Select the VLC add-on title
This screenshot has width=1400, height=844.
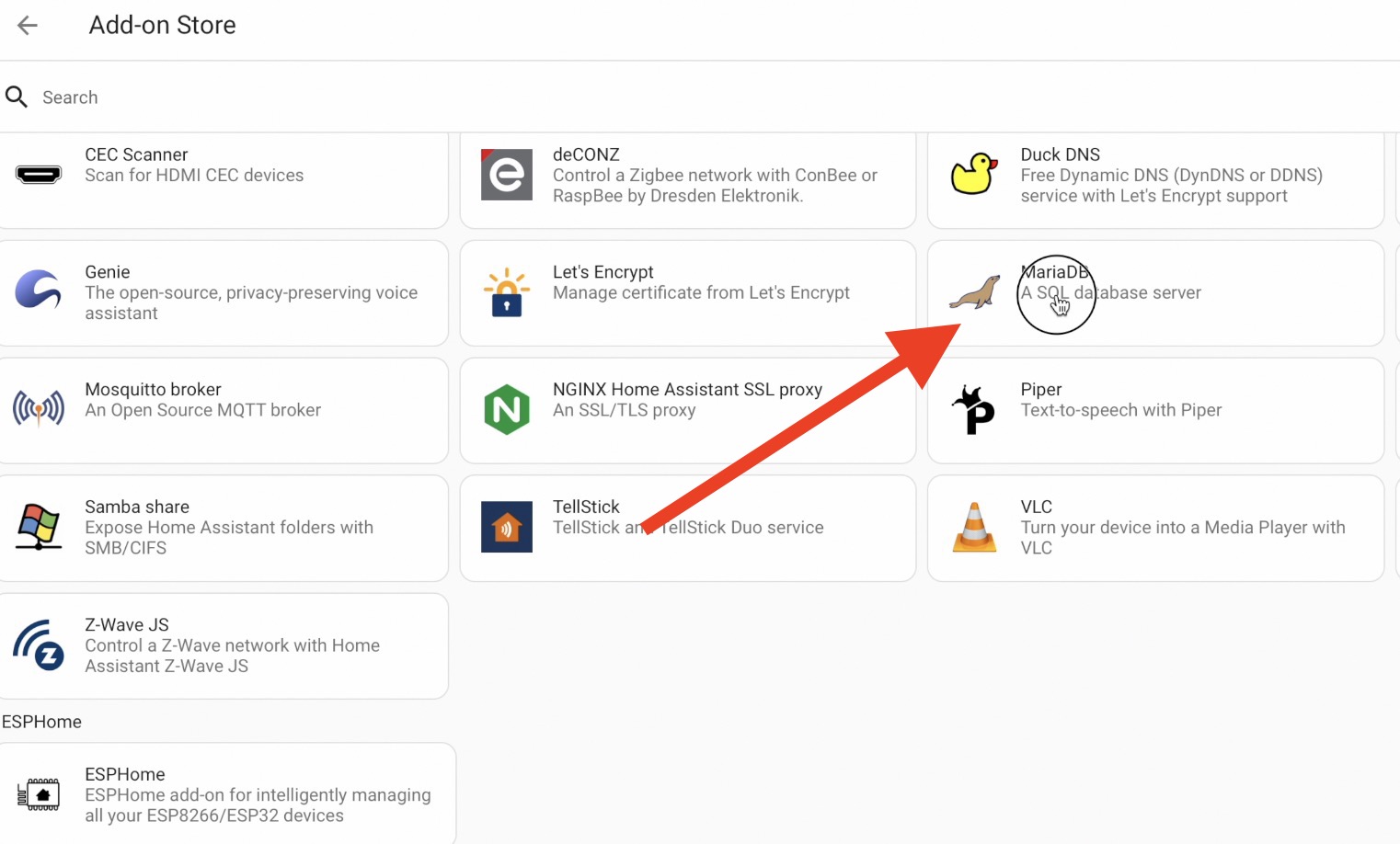(x=1037, y=507)
